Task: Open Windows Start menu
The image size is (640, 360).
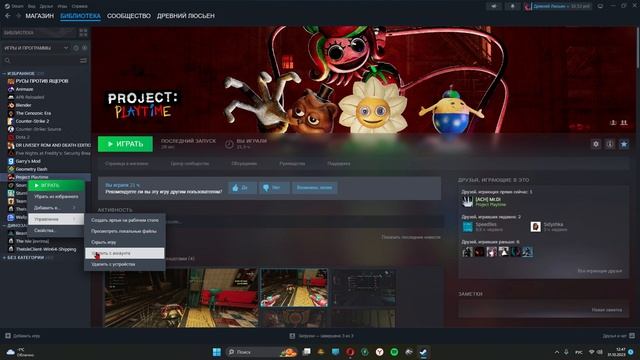Action: tap(217, 352)
